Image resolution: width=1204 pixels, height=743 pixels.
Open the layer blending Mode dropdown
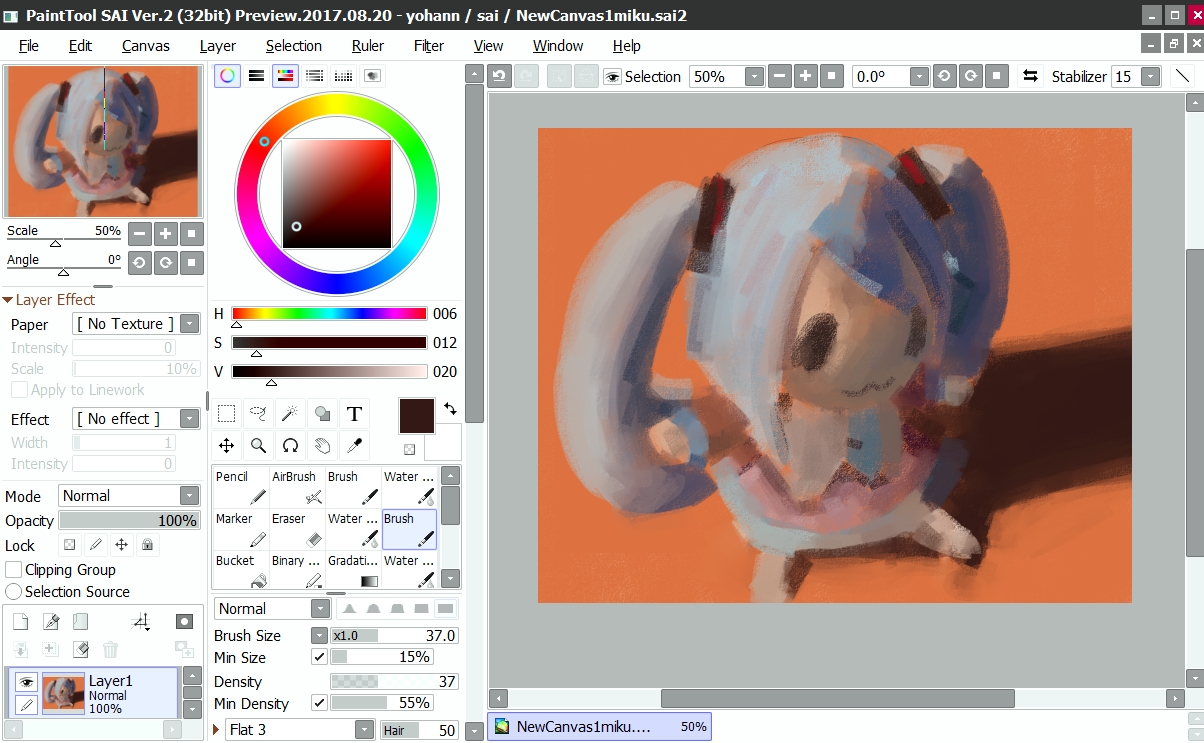coord(130,496)
